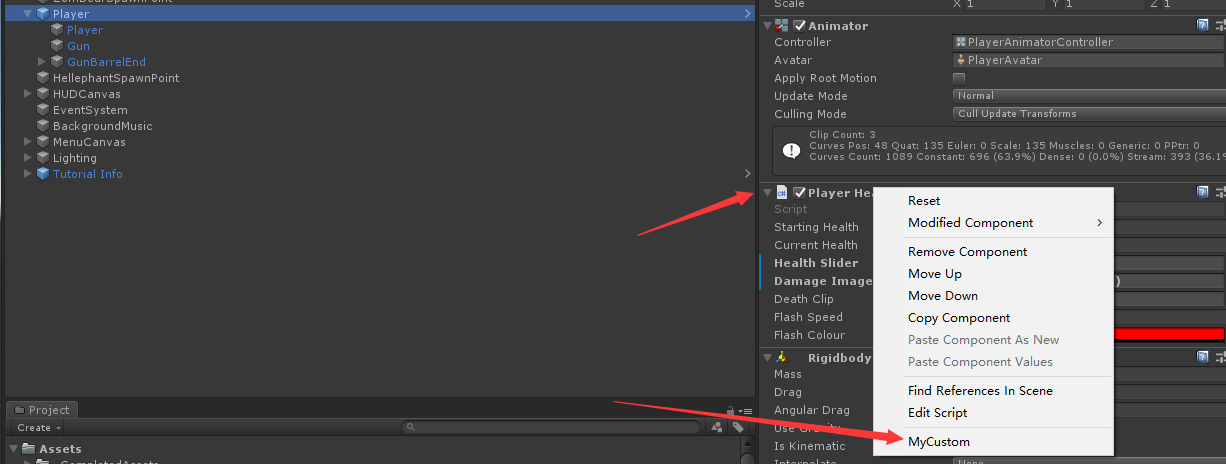Click the Controller object field
1226x464 pixels.
coord(1089,42)
